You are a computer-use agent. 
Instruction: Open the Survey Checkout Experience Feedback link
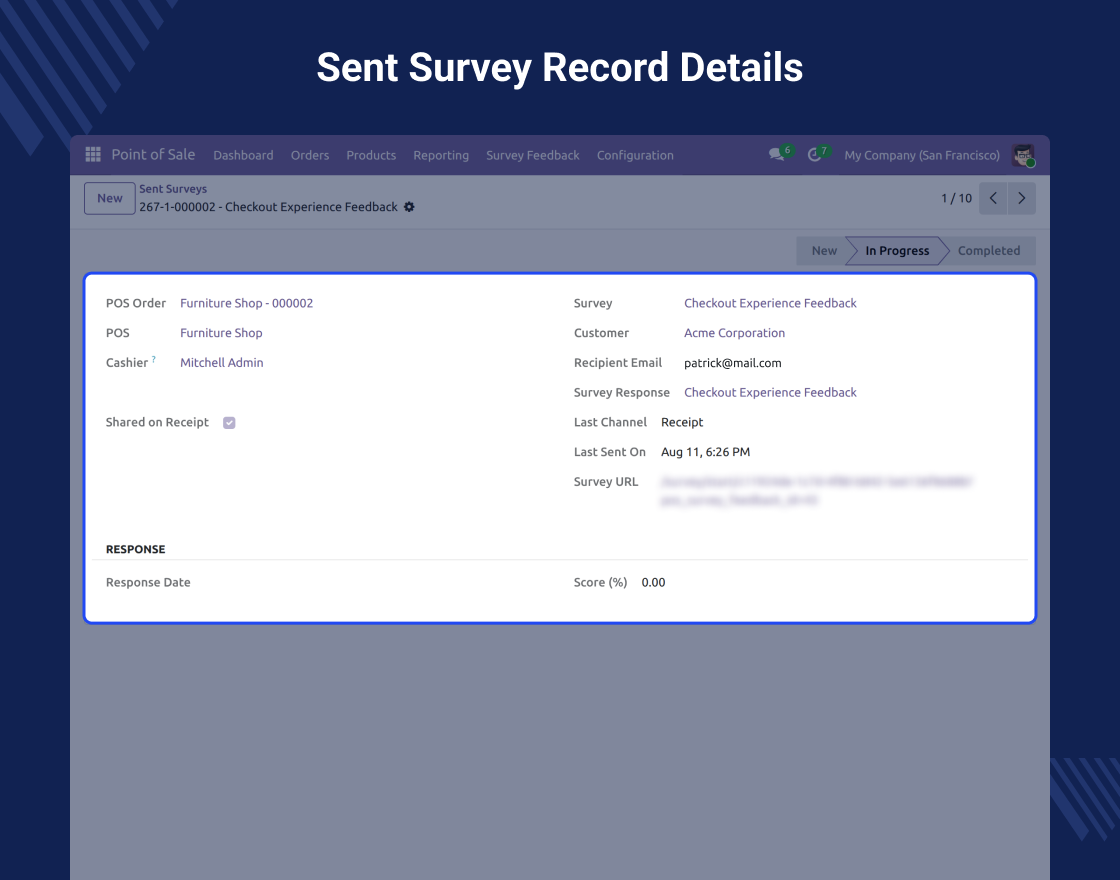(x=770, y=303)
